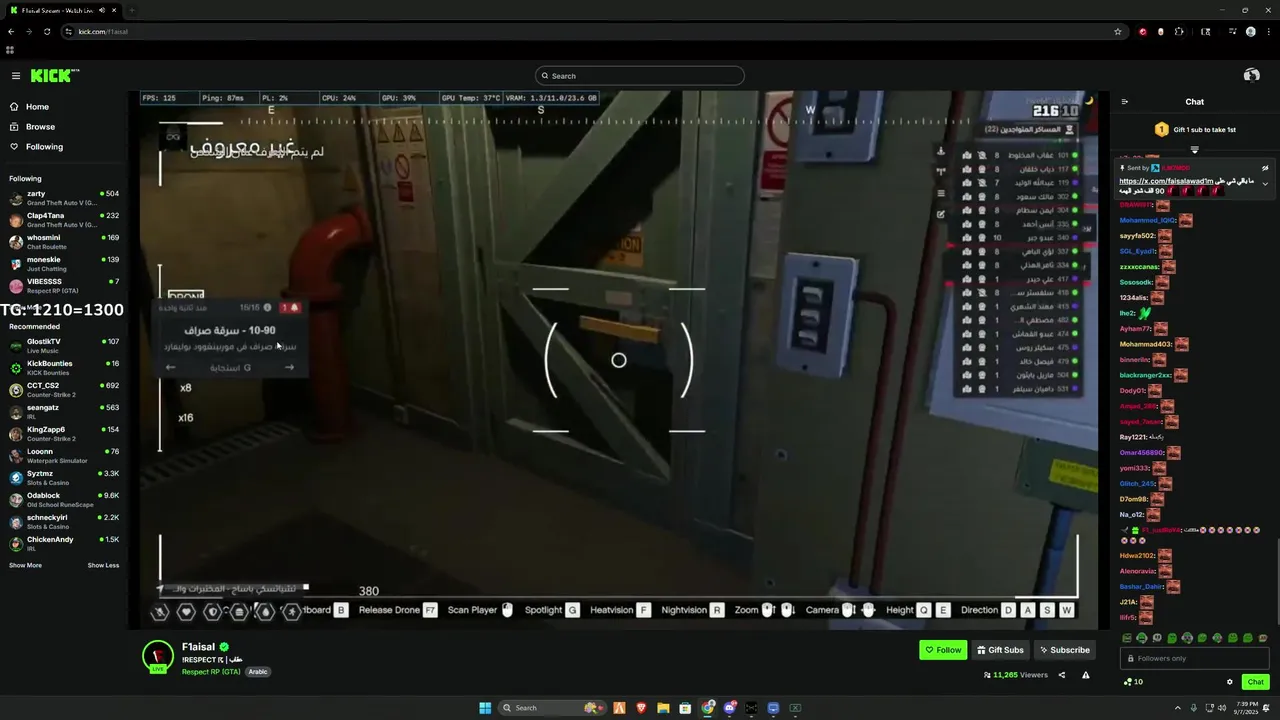Click the Subscribe button
Viewport: 1280px width, 720px height.
[x=1064, y=650]
